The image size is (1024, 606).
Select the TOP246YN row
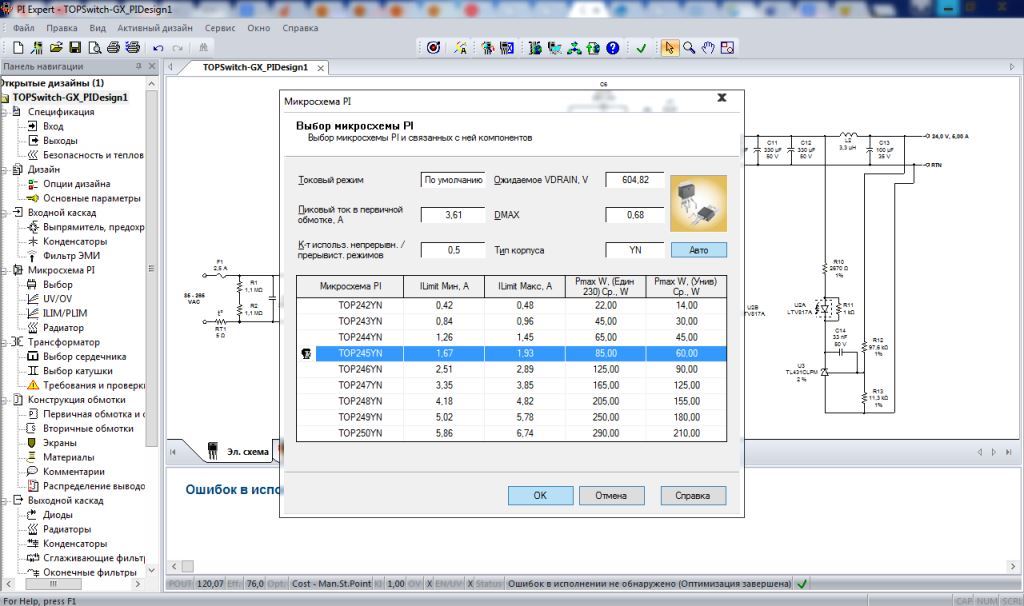click(x=511, y=369)
